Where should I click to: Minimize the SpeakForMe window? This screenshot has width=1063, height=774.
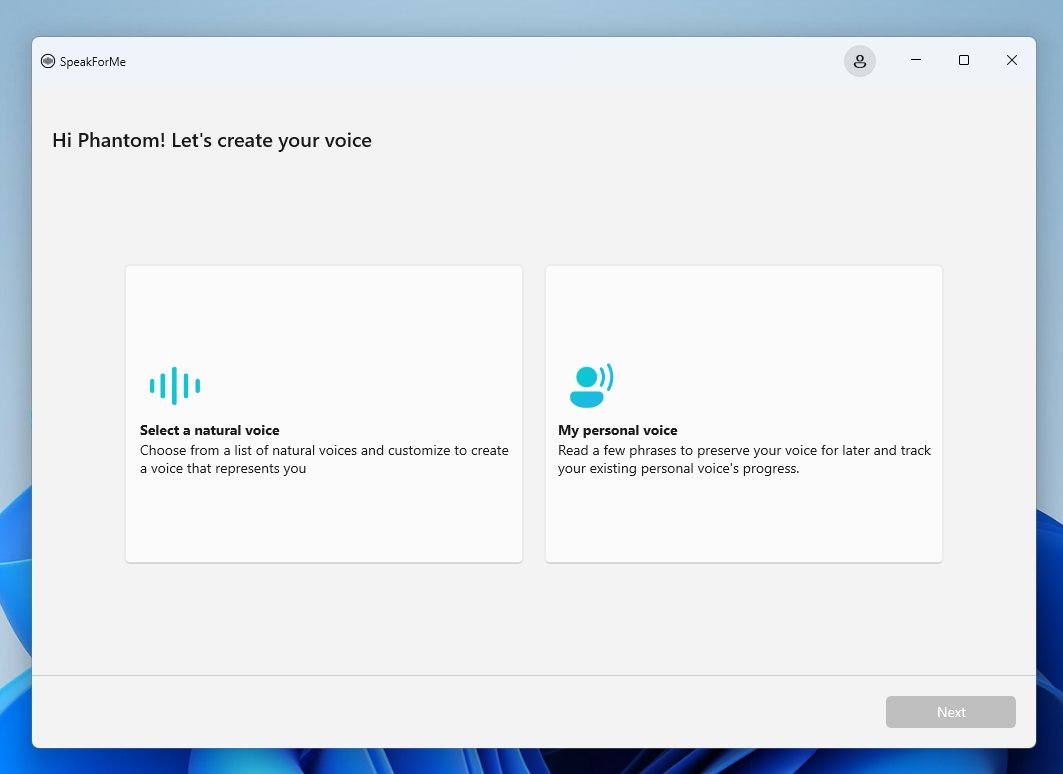coord(916,60)
